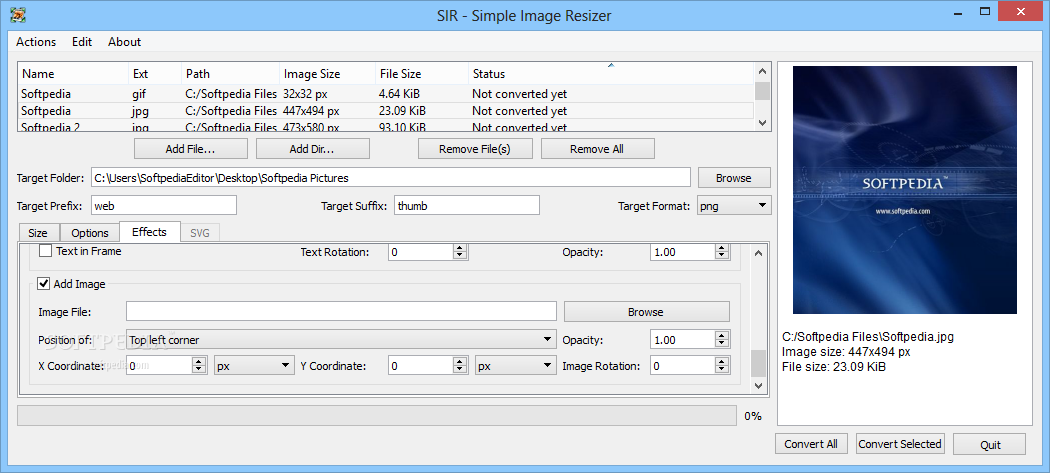Image resolution: width=1050 pixels, height=473 pixels.
Task: Click the Convert Selected button
Action: 900,444
